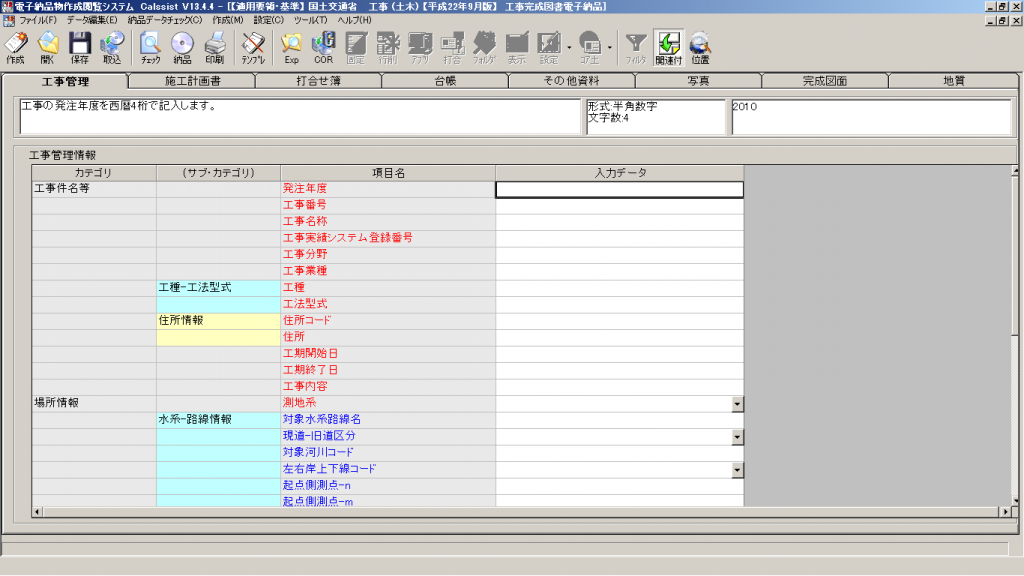Expand the 左右岸上下線コード dropdown
1024x576 pixels.
pyautogui.click(x=737, y=469)
